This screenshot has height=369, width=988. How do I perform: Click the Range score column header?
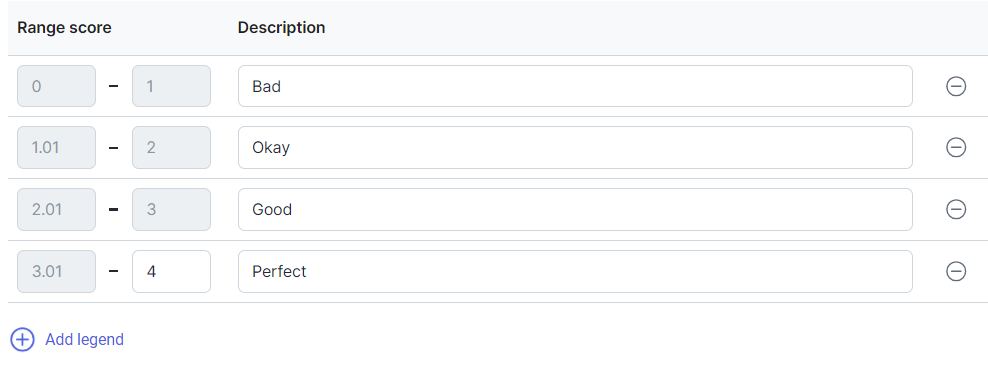coord(64,28)
